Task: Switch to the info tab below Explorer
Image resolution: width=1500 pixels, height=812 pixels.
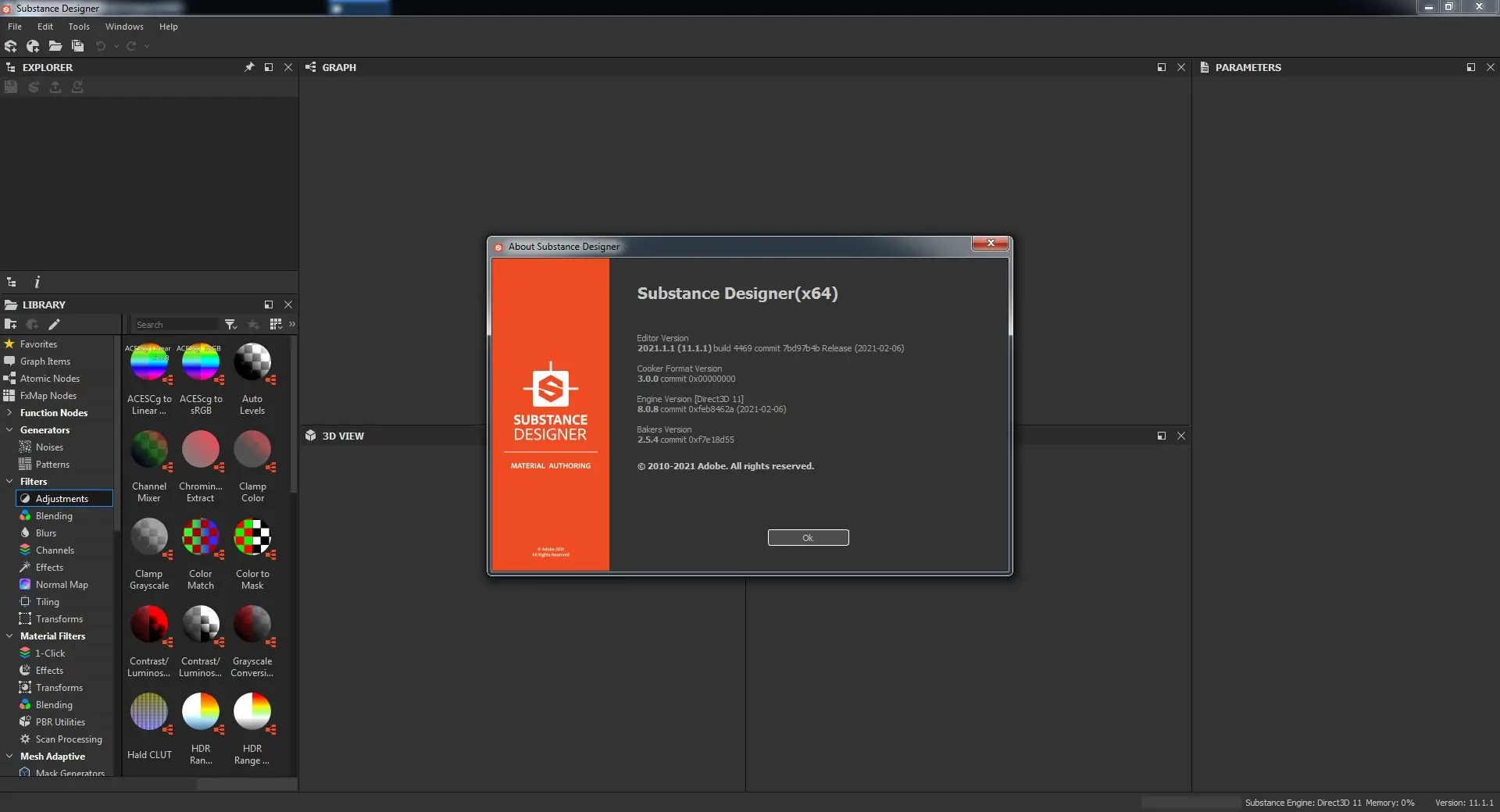Action: click(37, 282)
